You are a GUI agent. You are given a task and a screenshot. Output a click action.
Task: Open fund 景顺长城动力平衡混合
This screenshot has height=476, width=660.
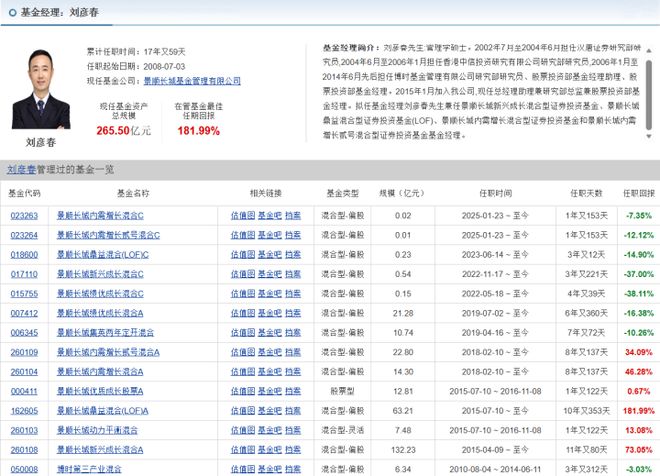coord(97,431)
